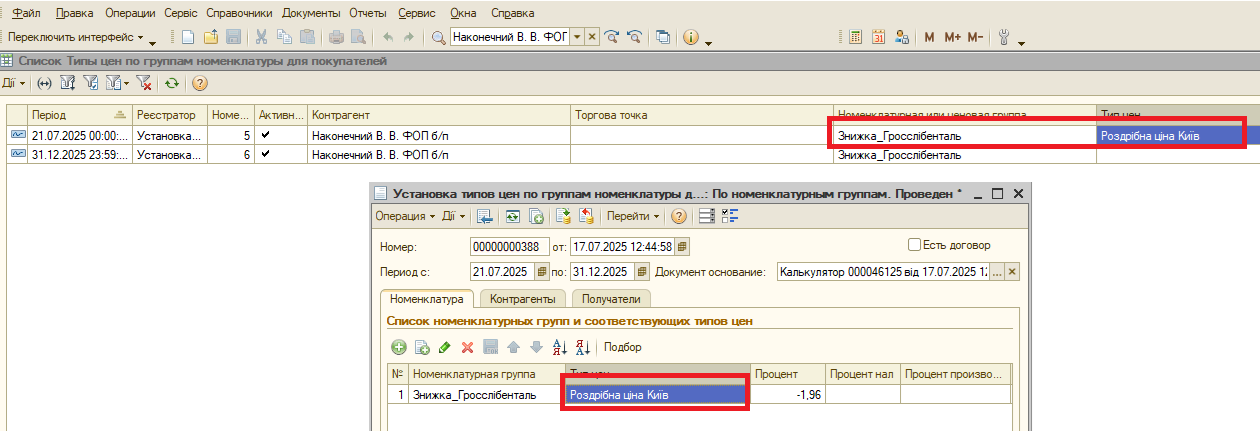Toggle the Активность checkmark in first row
The height and width of the screenshot is (431, 1260).
pos(265,135)
